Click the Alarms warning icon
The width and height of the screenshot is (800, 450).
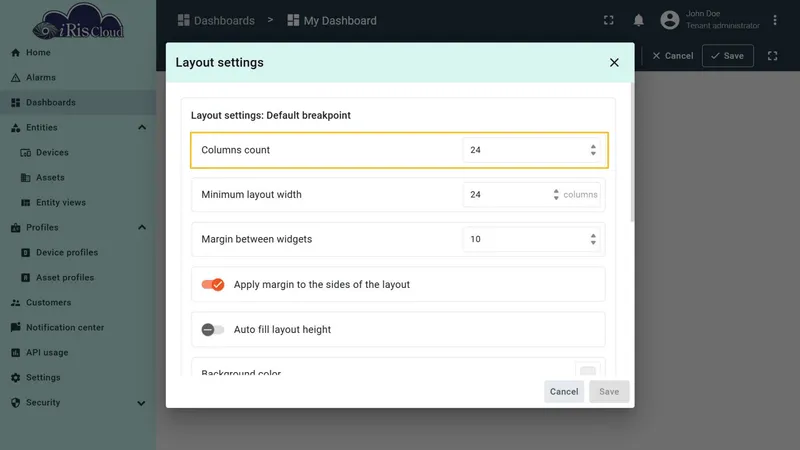pos(15,78)
